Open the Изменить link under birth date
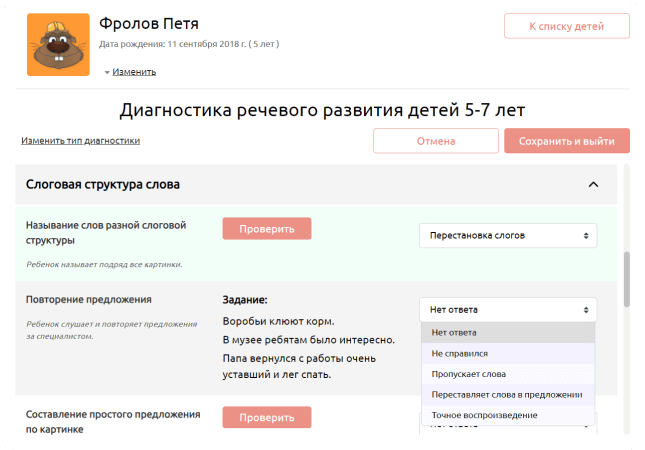The image size is (645, 450). (134, 72)
